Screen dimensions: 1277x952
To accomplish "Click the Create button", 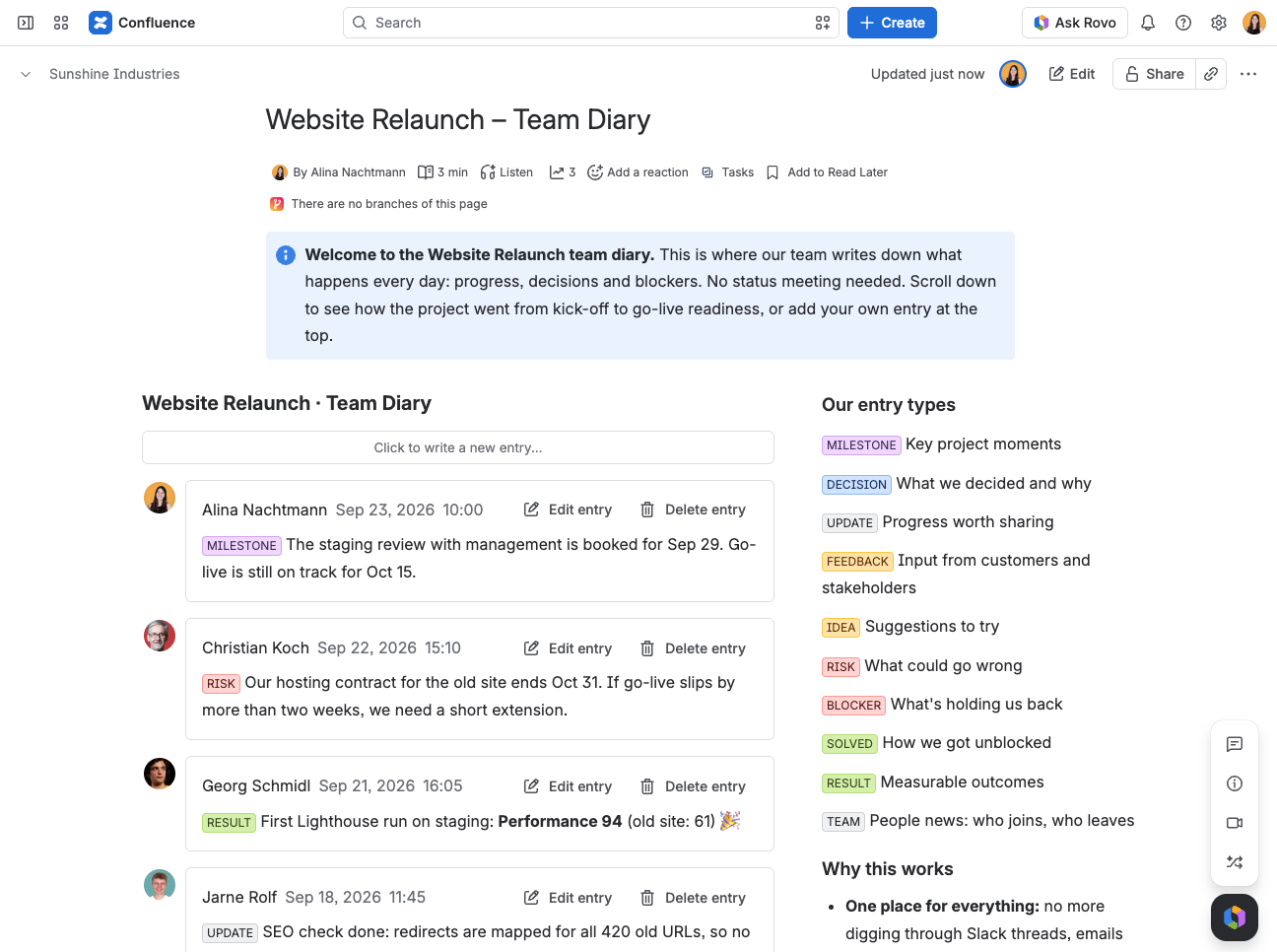I will tap(892, 23).
